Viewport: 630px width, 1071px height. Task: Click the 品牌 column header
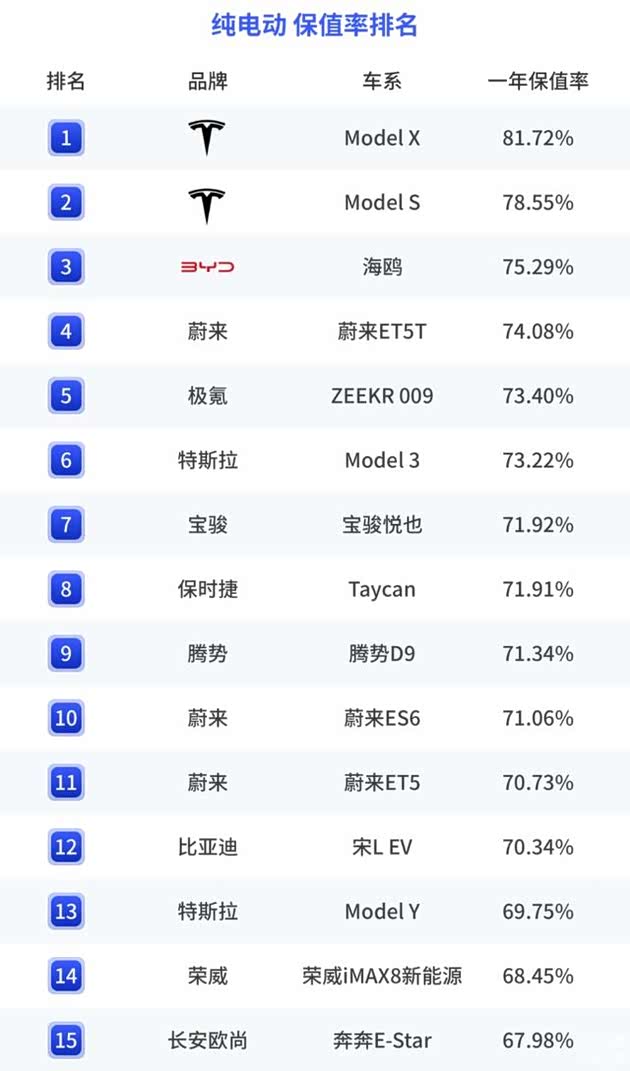[x=207, y=81]
